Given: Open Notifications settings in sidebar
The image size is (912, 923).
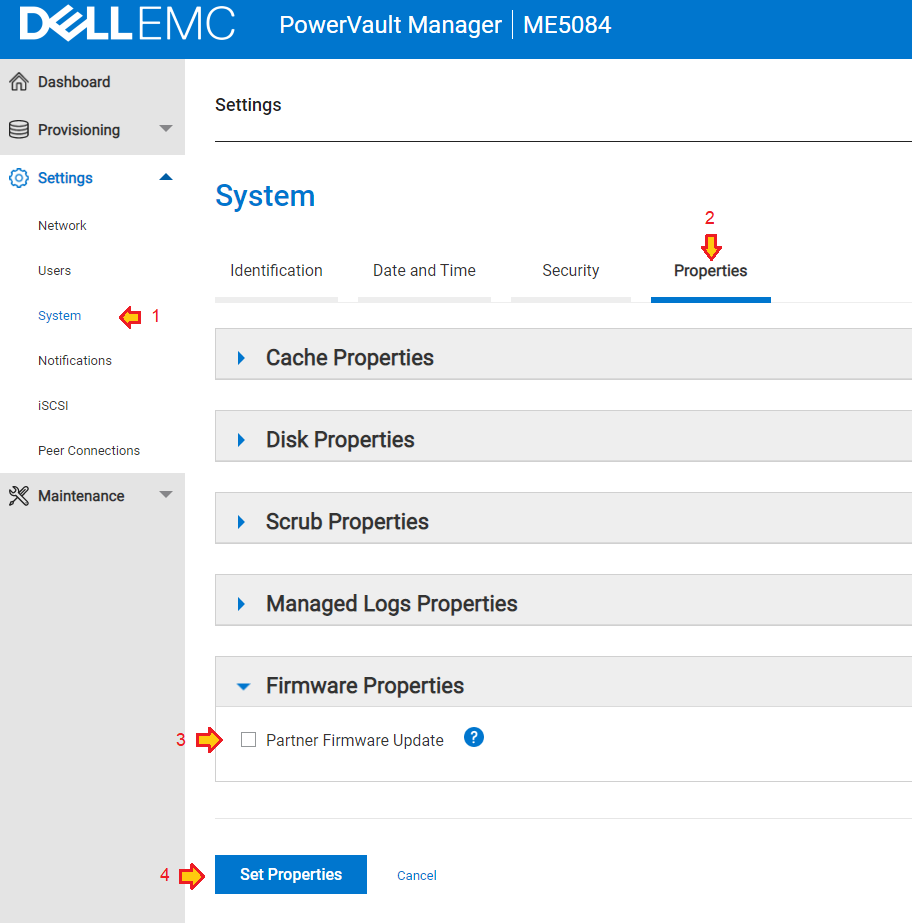Looking at the screenshot, I should [75, 360].
